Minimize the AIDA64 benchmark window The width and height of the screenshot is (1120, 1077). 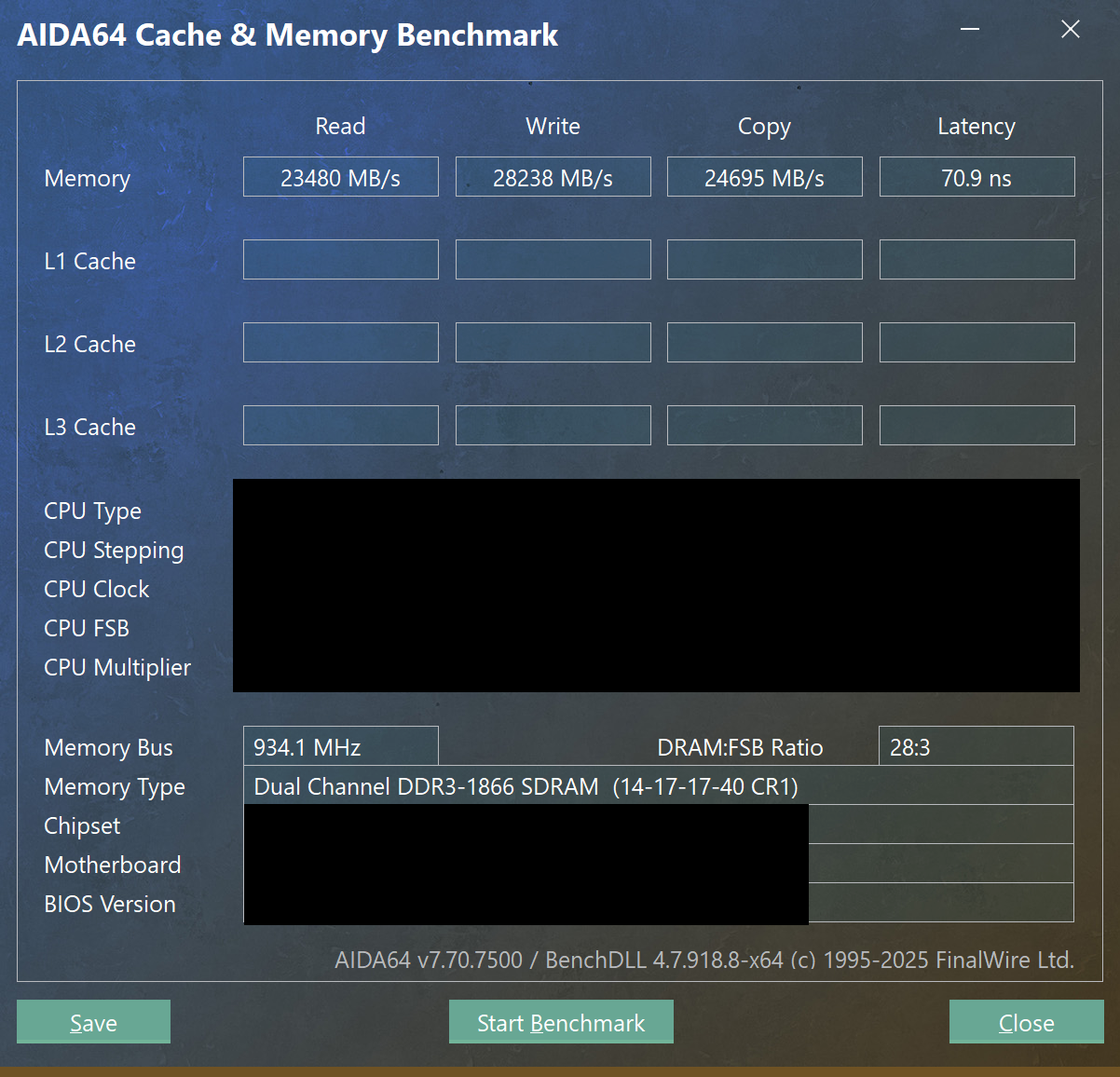pos(970,30)
